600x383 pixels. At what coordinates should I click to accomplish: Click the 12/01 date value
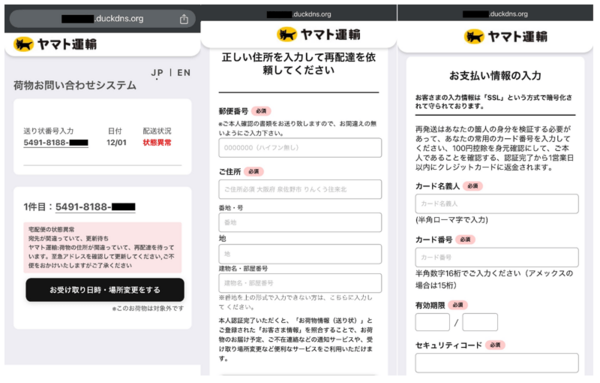(x=116, y=143)
